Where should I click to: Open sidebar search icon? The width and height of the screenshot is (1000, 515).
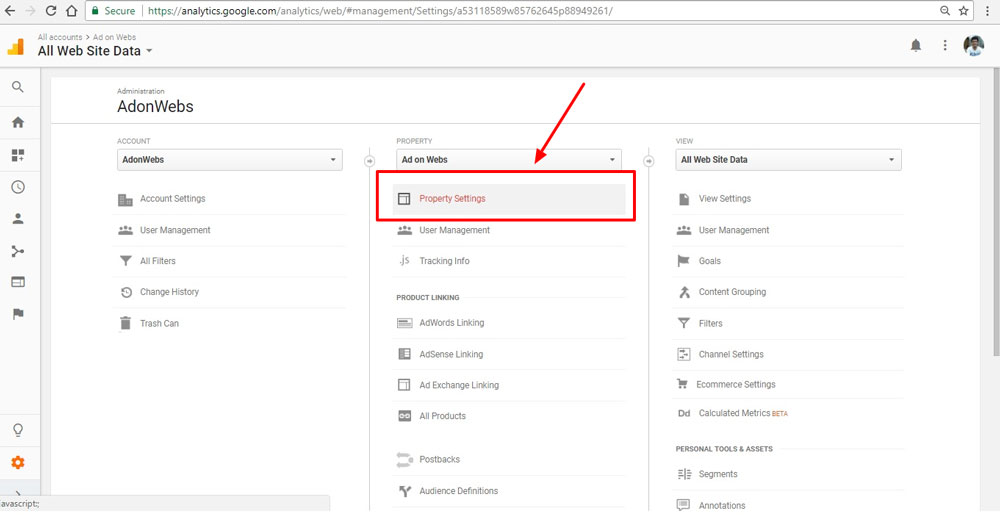18,86
